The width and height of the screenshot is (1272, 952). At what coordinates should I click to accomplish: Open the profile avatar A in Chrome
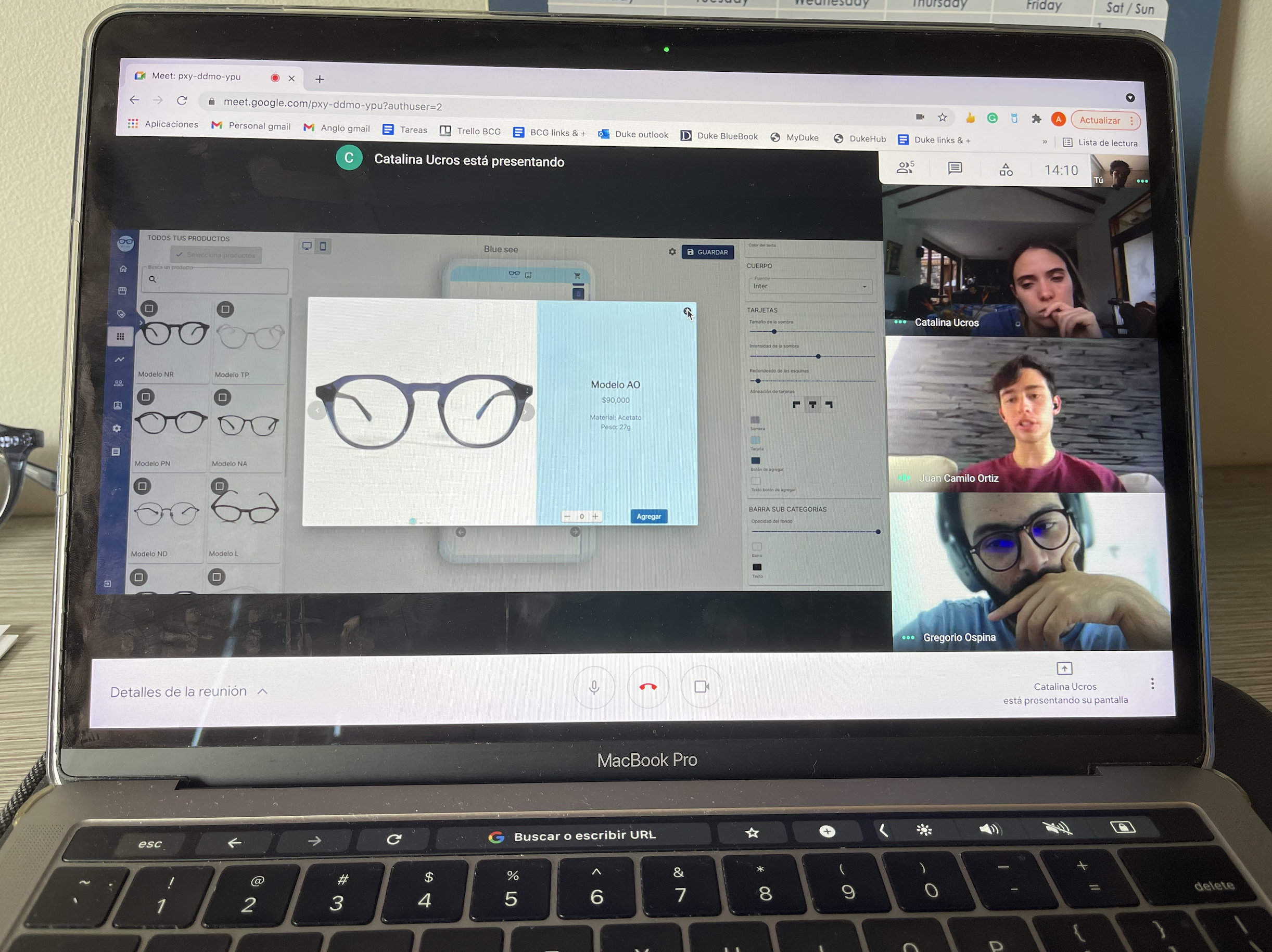[1058, 120]
